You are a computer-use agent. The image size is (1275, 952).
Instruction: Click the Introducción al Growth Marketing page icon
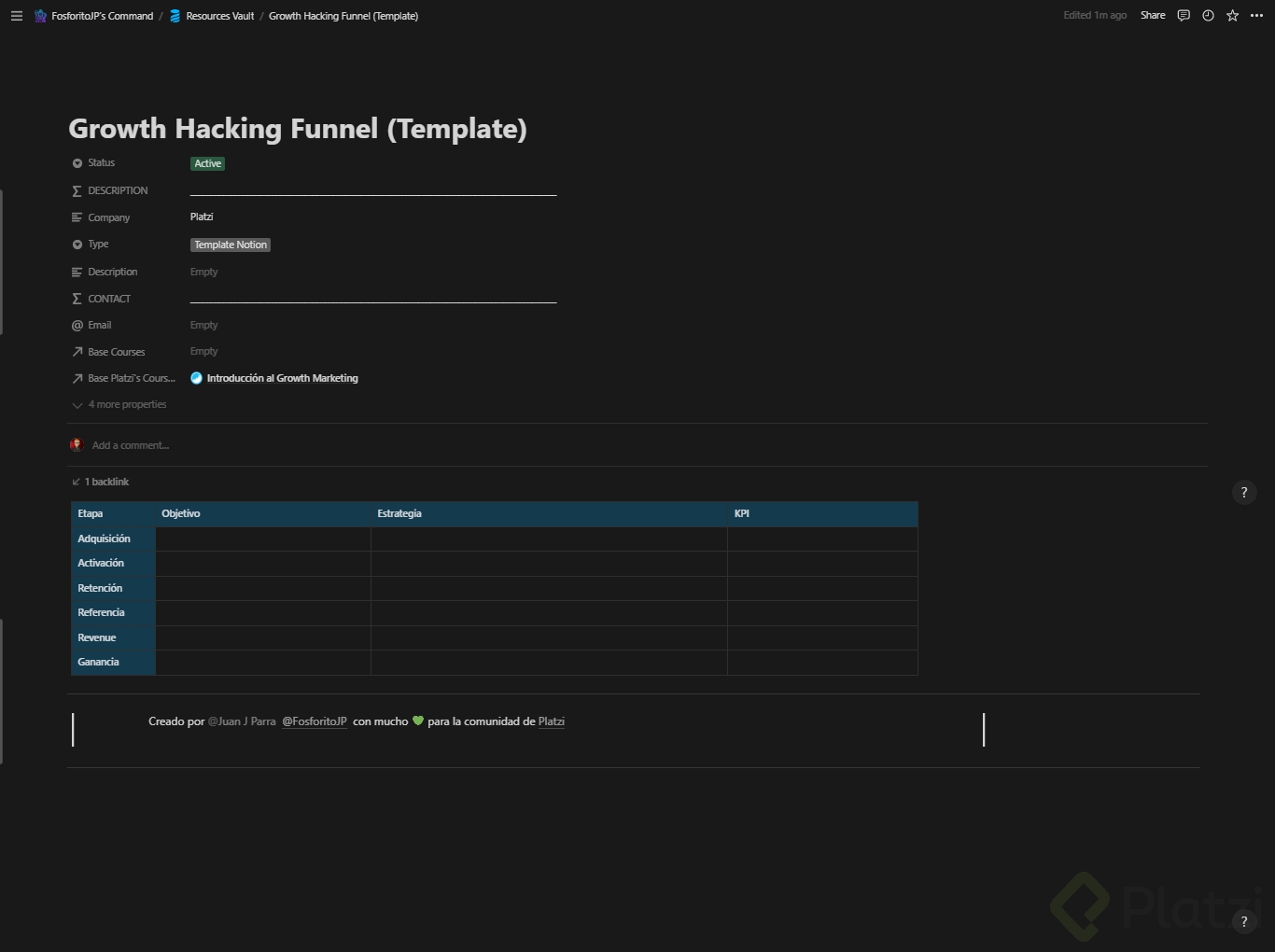(x=196, y=378)
